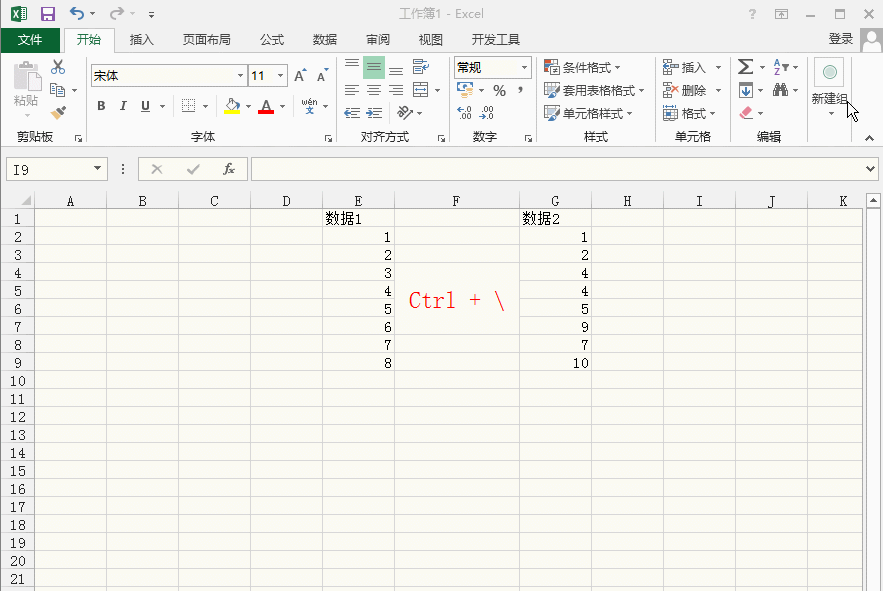Click the Insert Function fx icon
Screen dimensions: 883x591
(229, 169)
